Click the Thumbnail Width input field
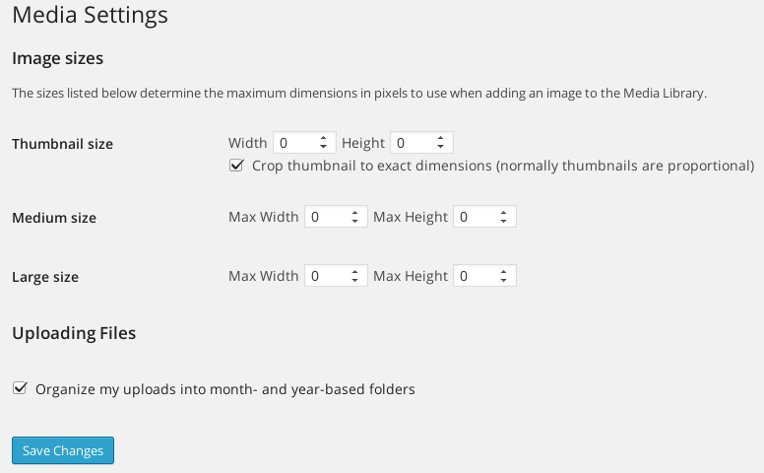The height and width of the screenshot is (473, 764). [304, 143]
